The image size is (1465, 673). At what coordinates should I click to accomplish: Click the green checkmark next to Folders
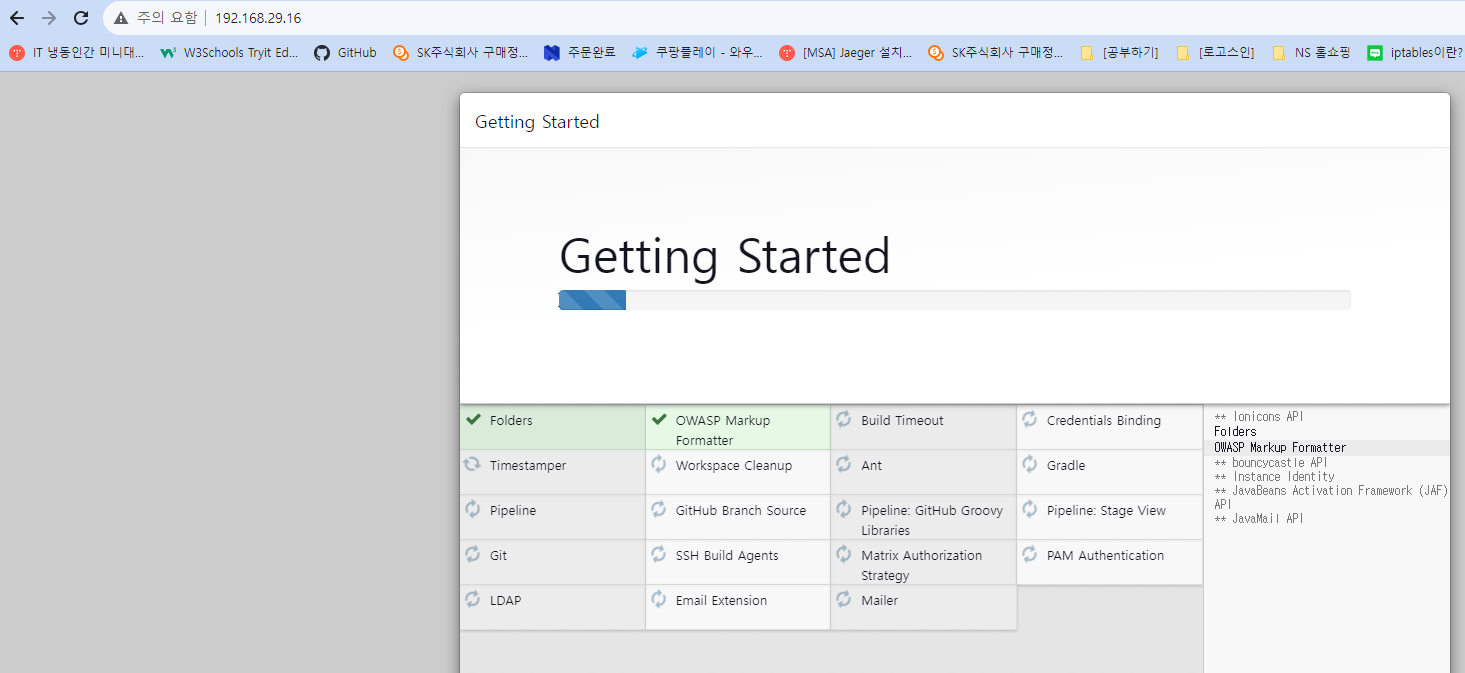point(474,419)
